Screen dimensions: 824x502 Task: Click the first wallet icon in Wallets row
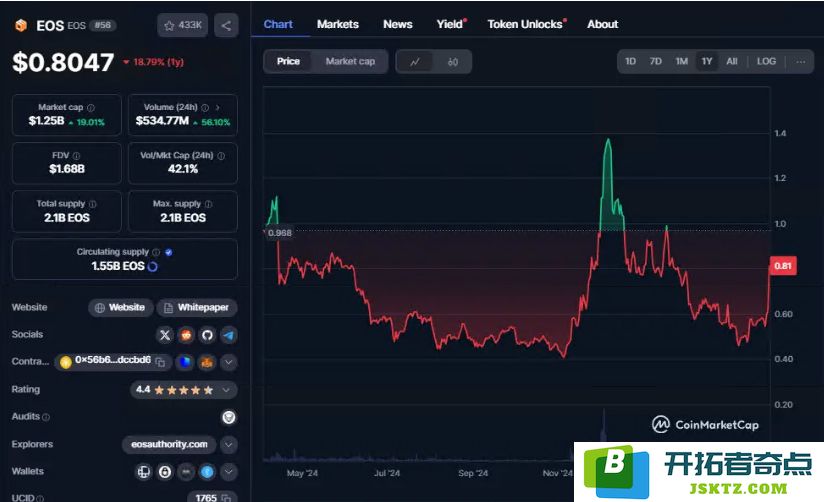pos(143,472)
